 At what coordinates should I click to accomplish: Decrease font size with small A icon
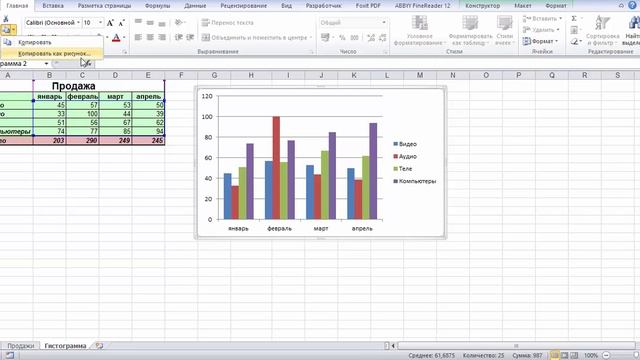tap(121, 23)
